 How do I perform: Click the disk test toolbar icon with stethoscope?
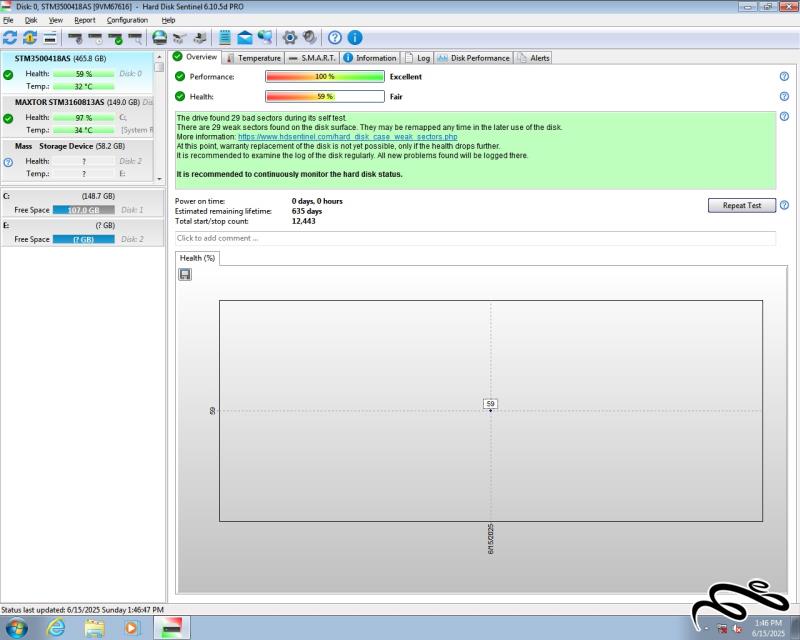pos(75,38)
